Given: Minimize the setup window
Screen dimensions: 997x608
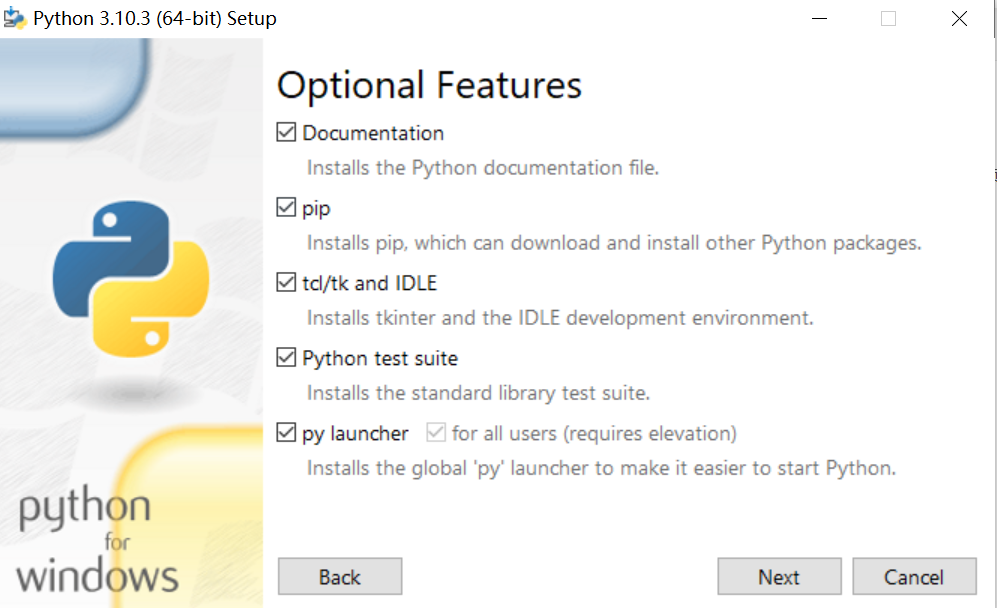Looking at the screenshot, I should click(819, 17).
